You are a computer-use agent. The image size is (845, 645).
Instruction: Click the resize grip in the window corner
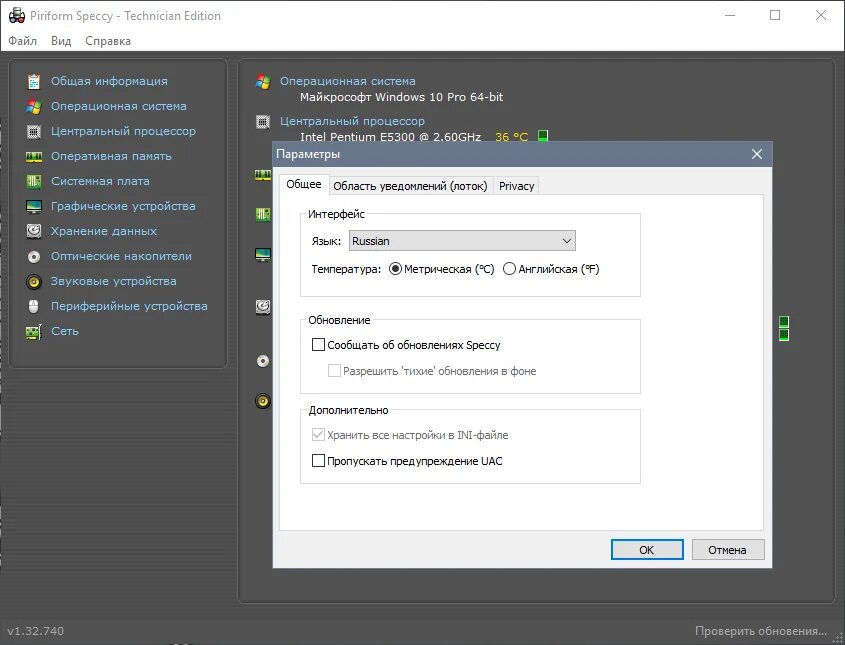[x=837, y=637]
